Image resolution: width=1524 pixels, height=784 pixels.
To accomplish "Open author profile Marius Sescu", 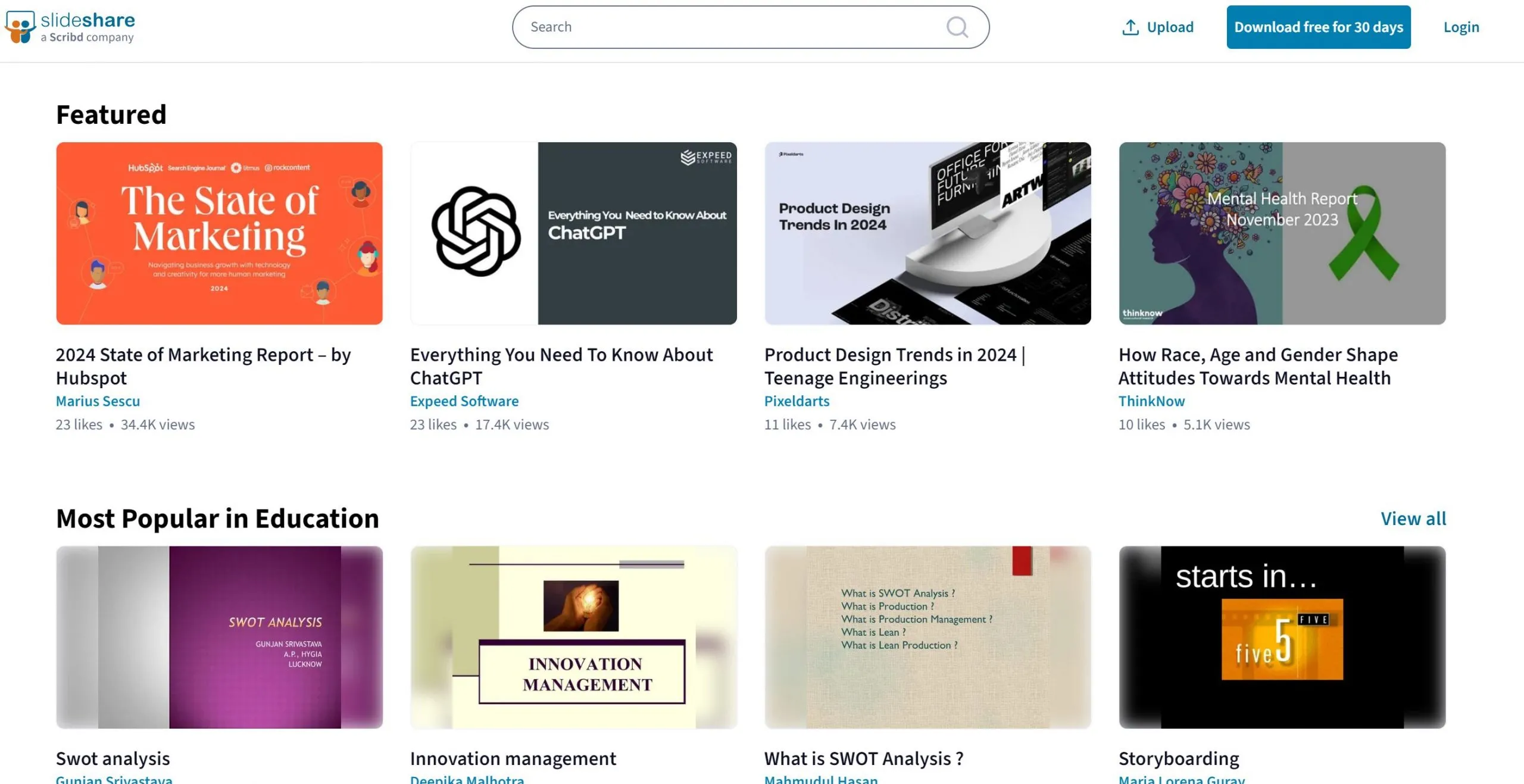I will coord(97,401).
